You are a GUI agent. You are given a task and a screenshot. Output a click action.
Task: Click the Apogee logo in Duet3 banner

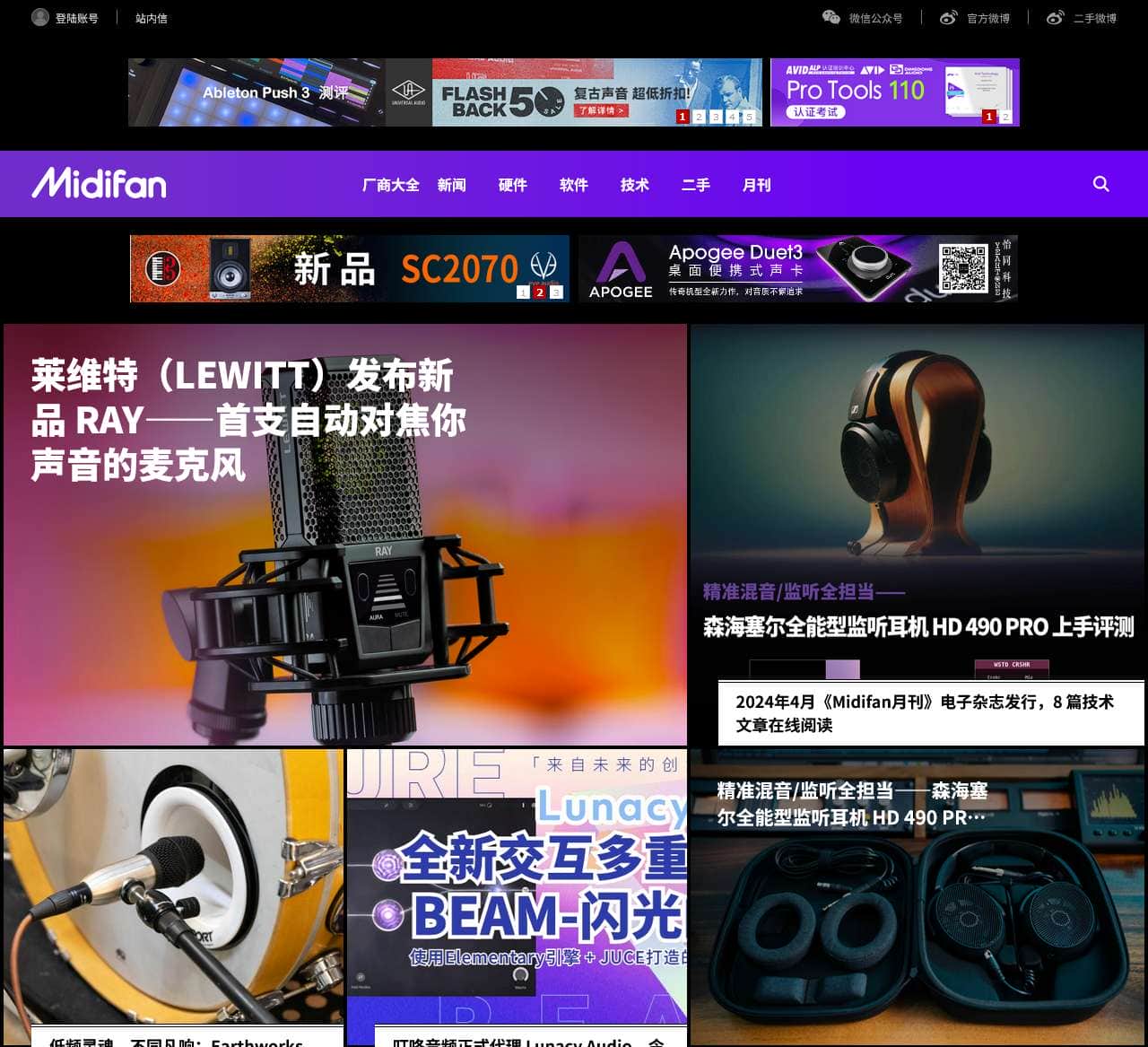tap(621, 270)
